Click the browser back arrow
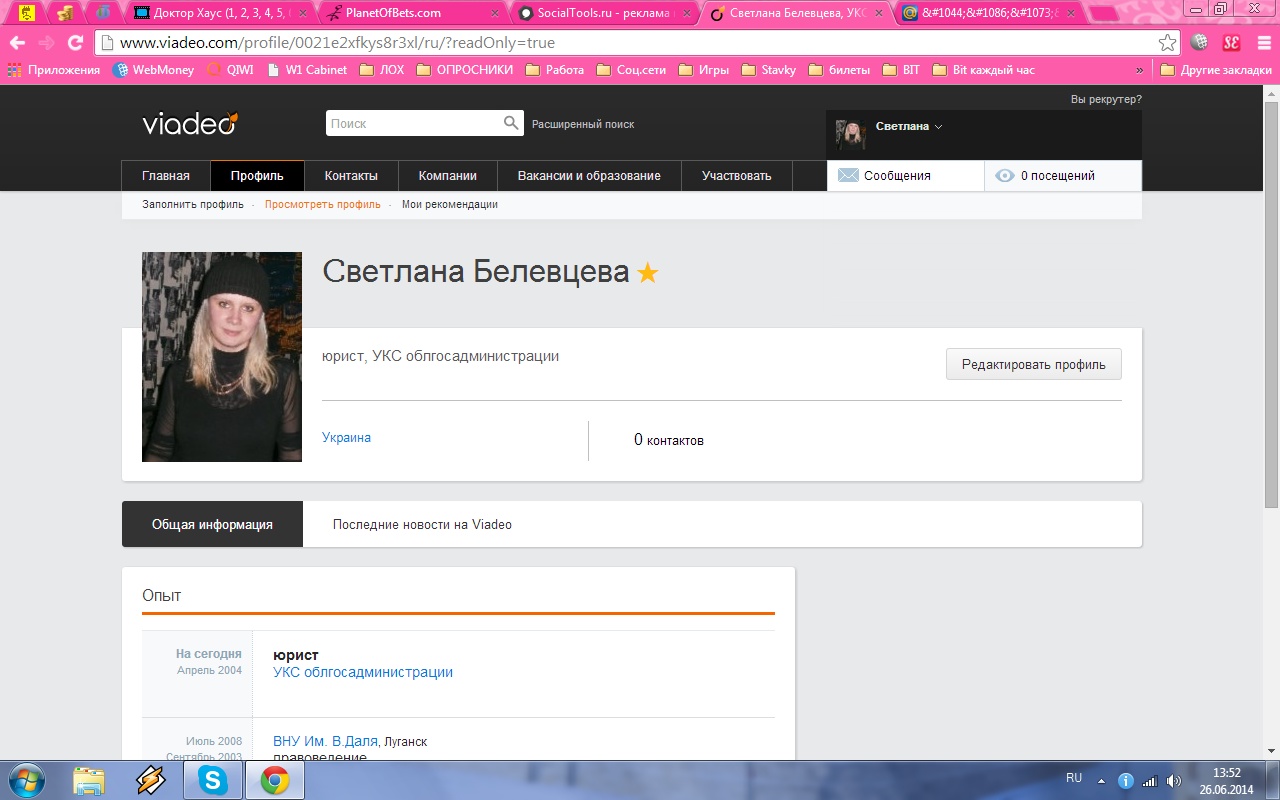1280x800 pixels. (17, 43)
